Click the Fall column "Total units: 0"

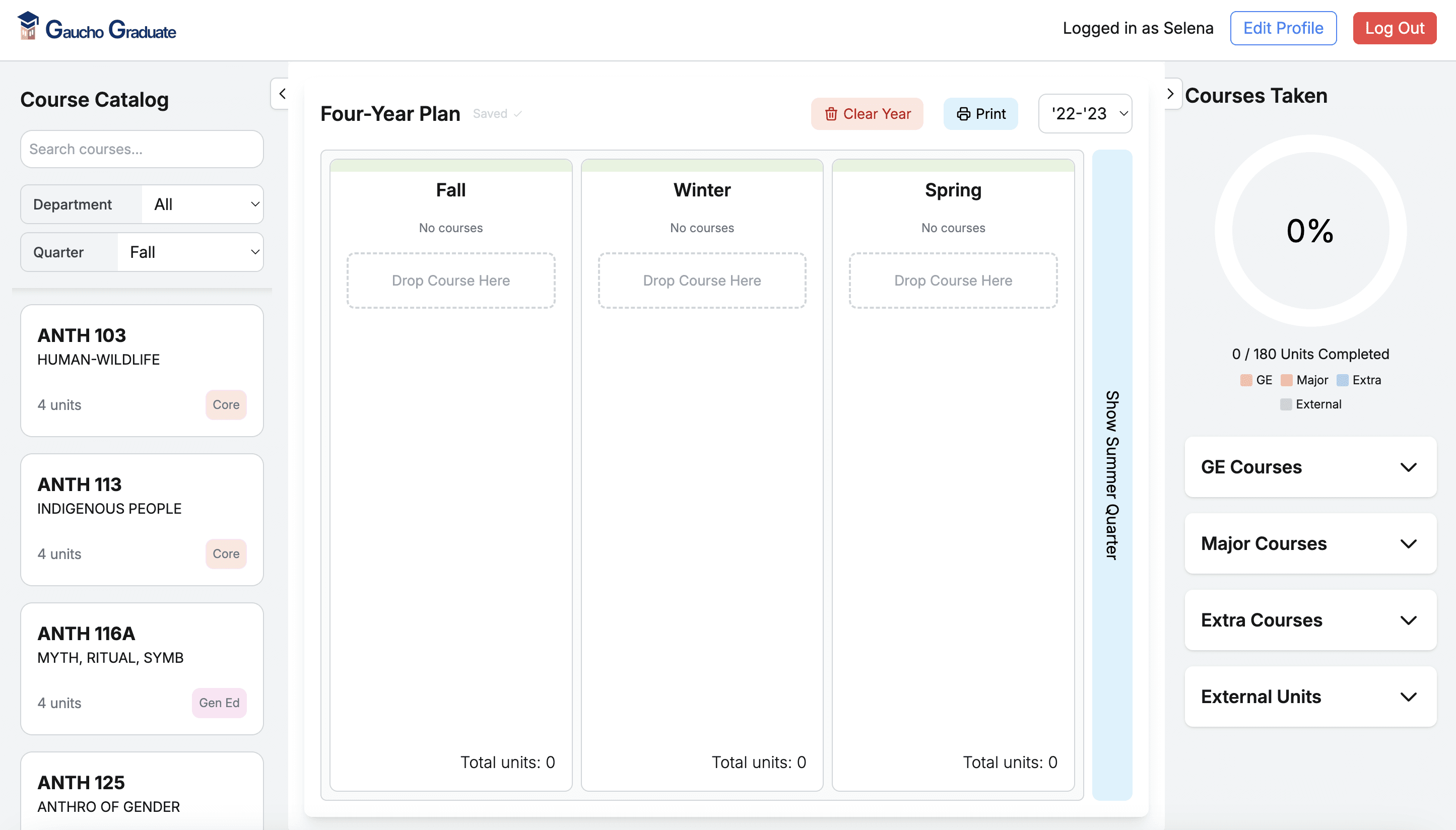pyautogui.click(x=507, y=762)
